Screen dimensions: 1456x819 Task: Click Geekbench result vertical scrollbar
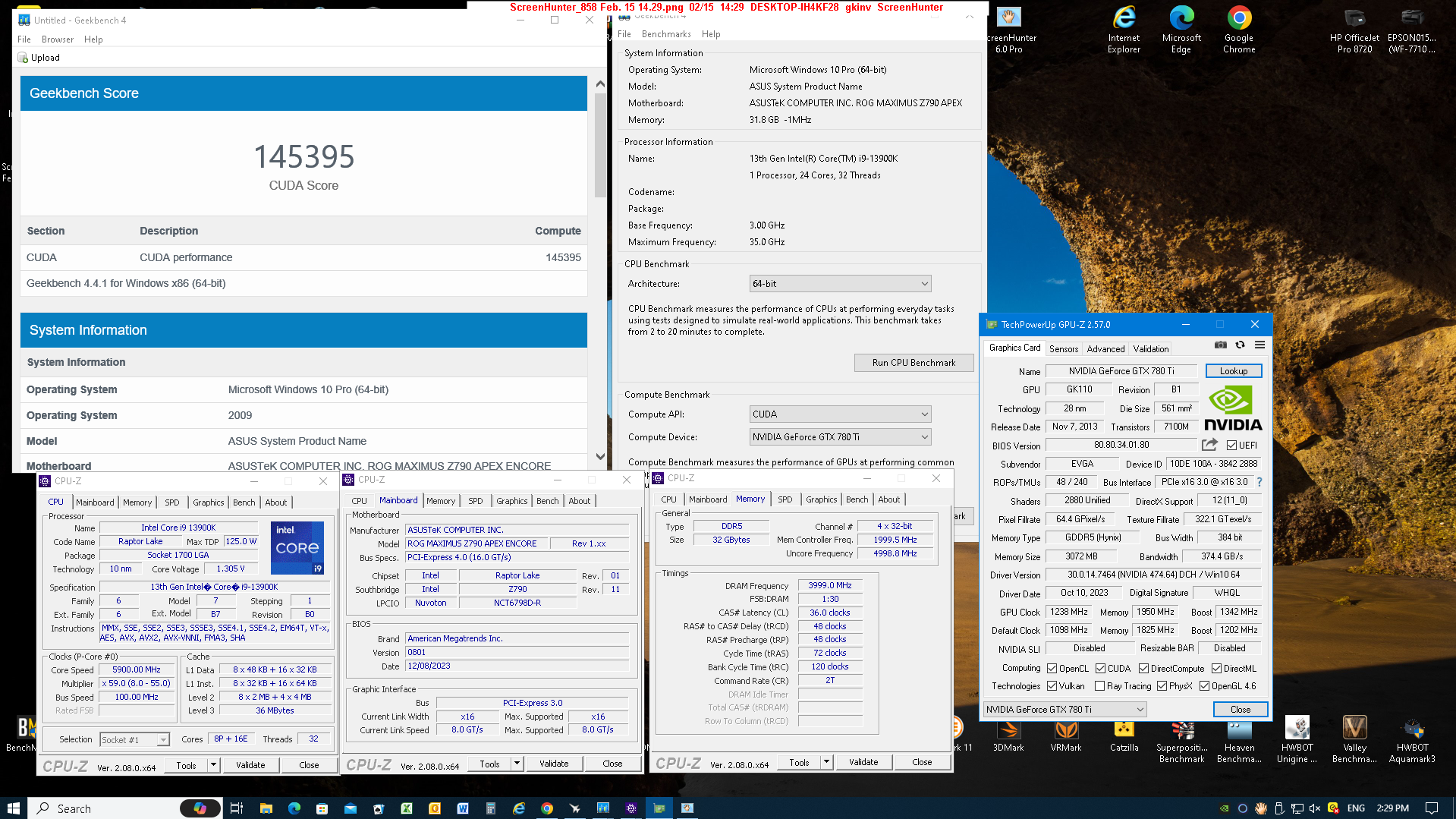click(x=600, y=144)
